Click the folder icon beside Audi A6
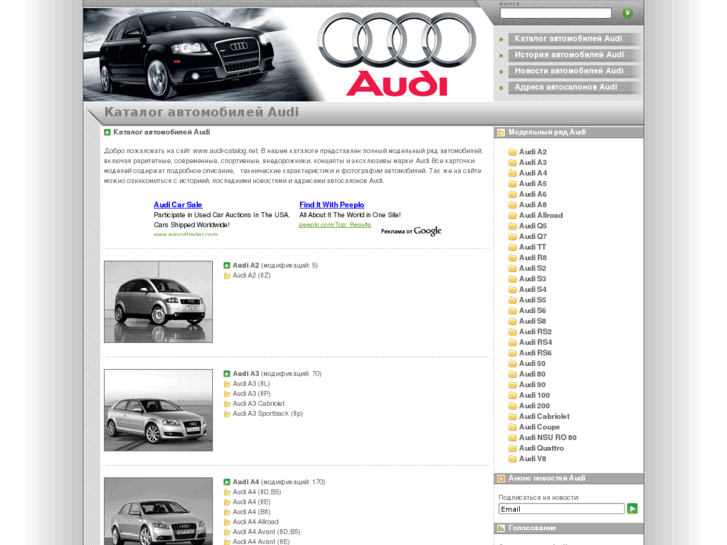Screen dimensions: 727x545 pyautogui.click(x=512, y=194)
